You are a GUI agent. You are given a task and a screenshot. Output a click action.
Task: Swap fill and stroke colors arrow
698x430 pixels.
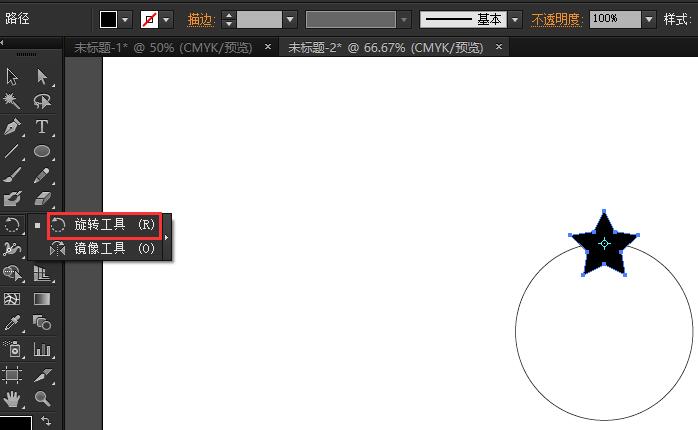click(x=46, y=420)
